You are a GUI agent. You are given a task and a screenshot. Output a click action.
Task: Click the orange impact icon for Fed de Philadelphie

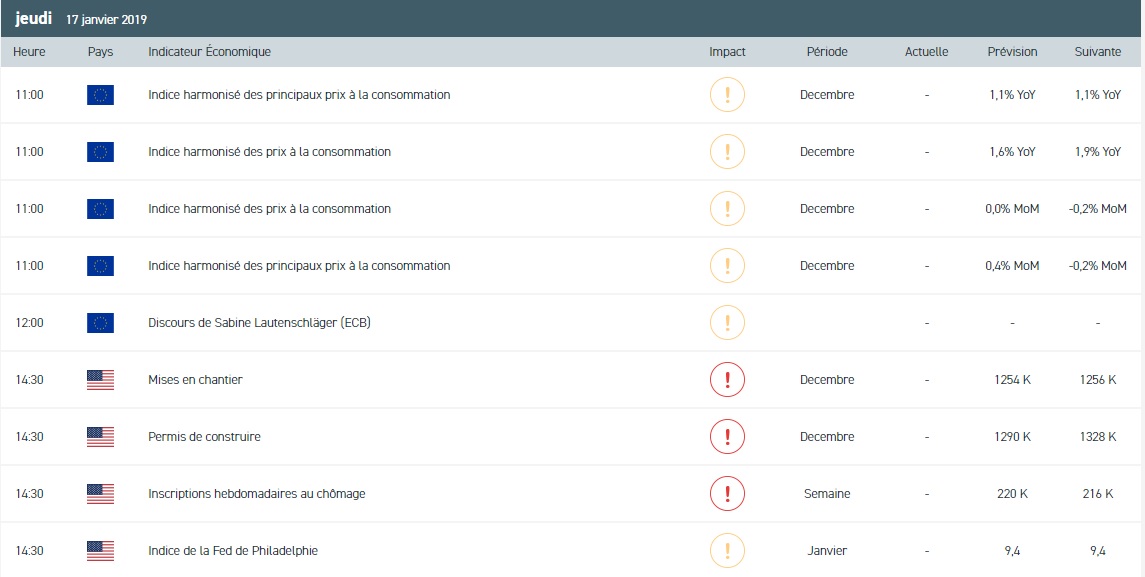point(727,551)
